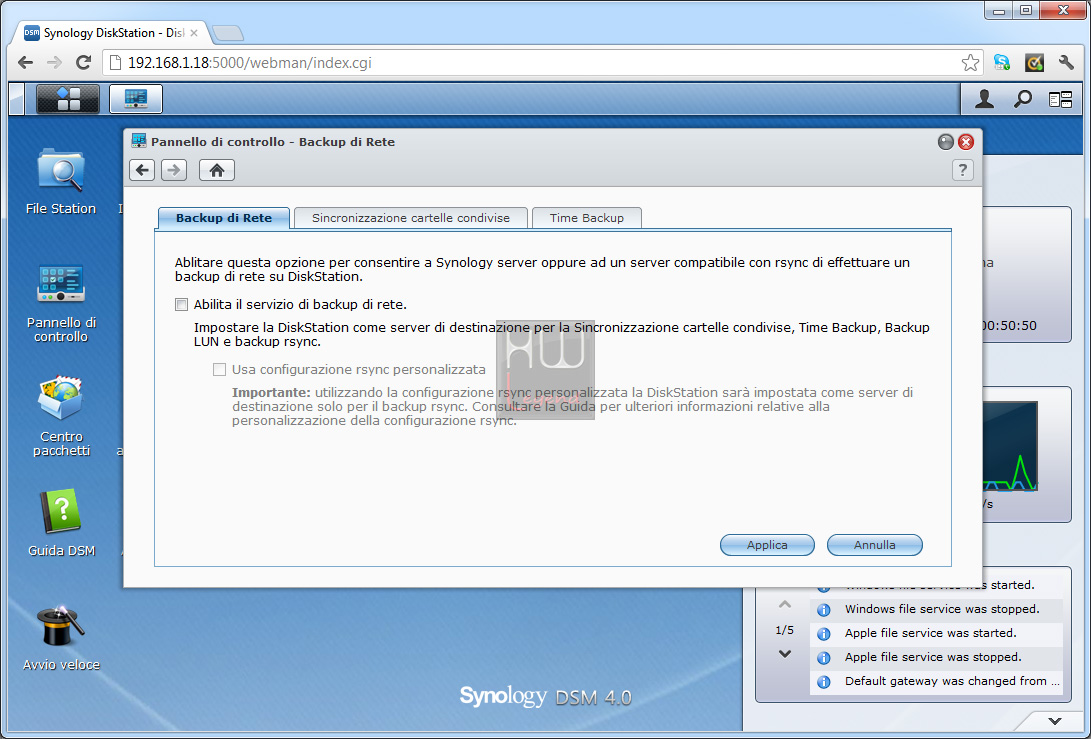Open the DSM main menu button
The image size is (1091, 739).
click(67, 99)
